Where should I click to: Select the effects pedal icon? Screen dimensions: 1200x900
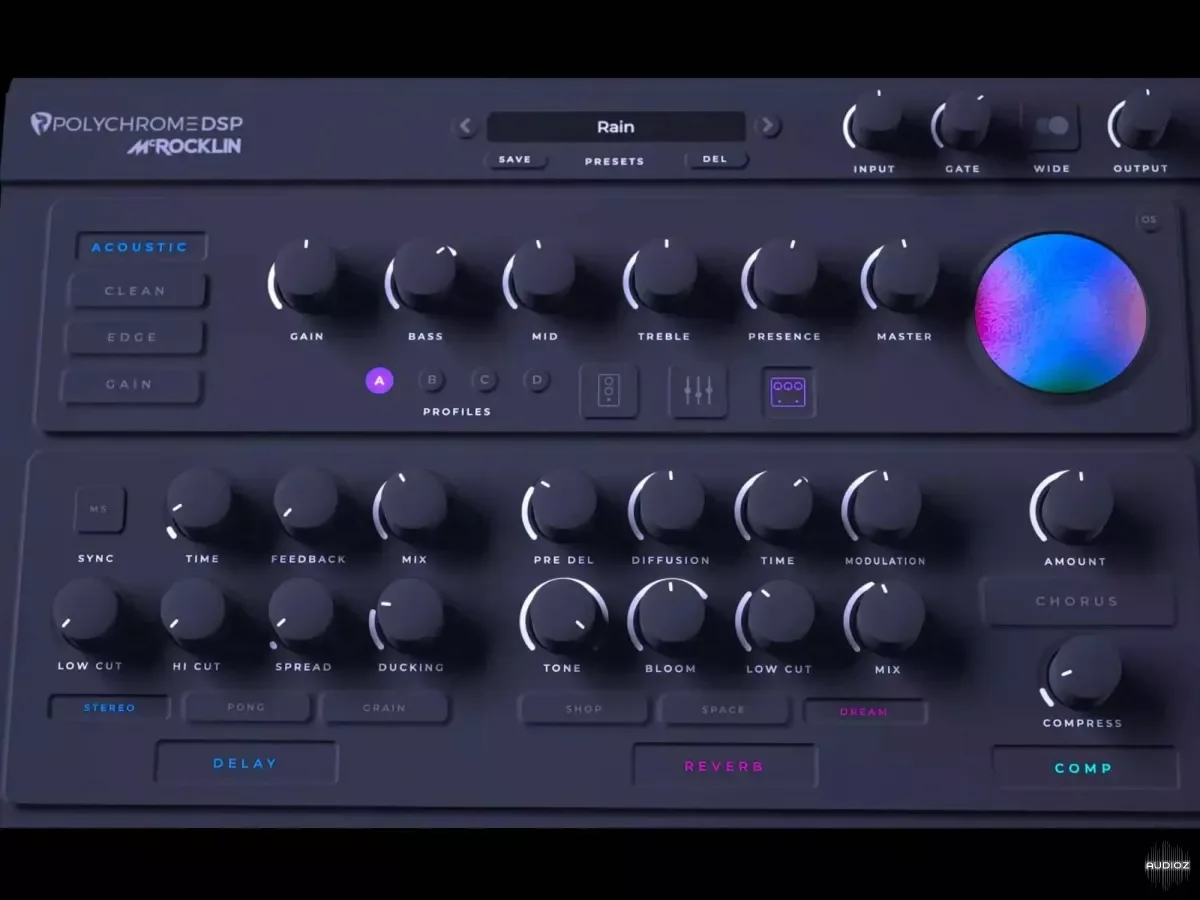point(789,391)
